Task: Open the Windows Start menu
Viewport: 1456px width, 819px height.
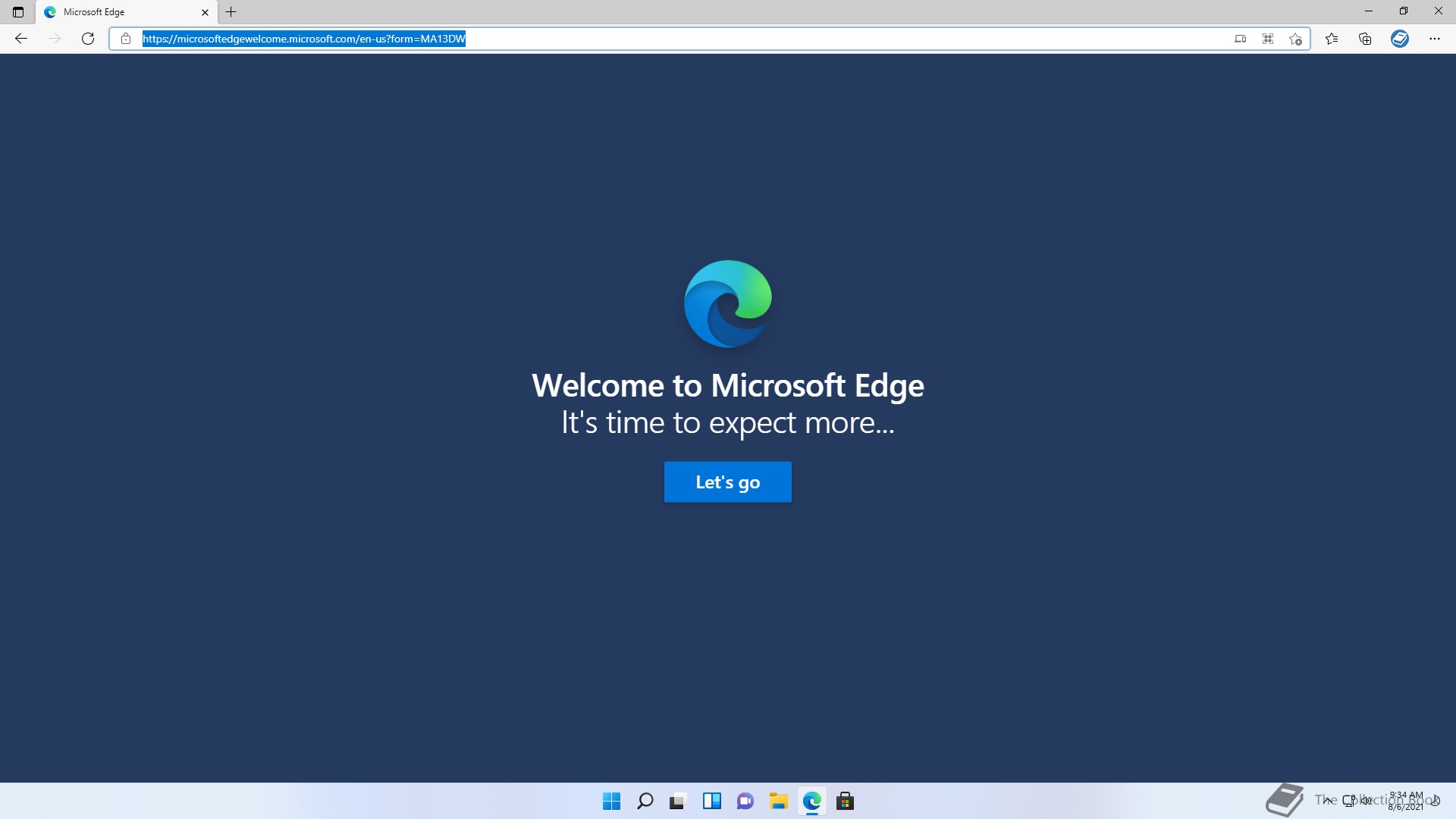Action: coord(611,801)
